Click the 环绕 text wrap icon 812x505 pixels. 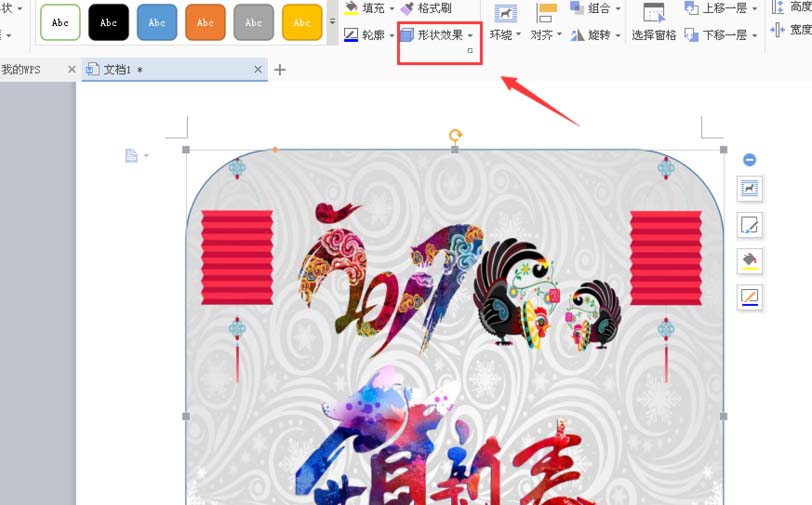pos(505,13)
